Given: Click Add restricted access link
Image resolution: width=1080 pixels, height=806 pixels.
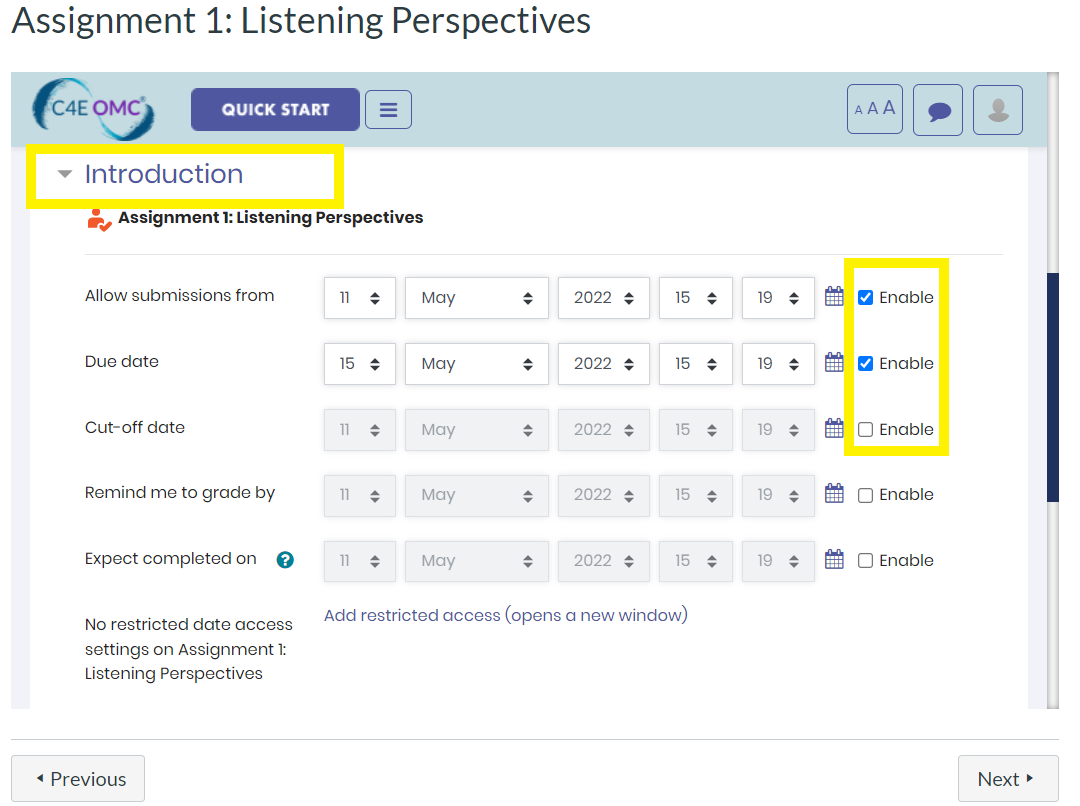Looking at the screenshot, I should coord(506,615).
